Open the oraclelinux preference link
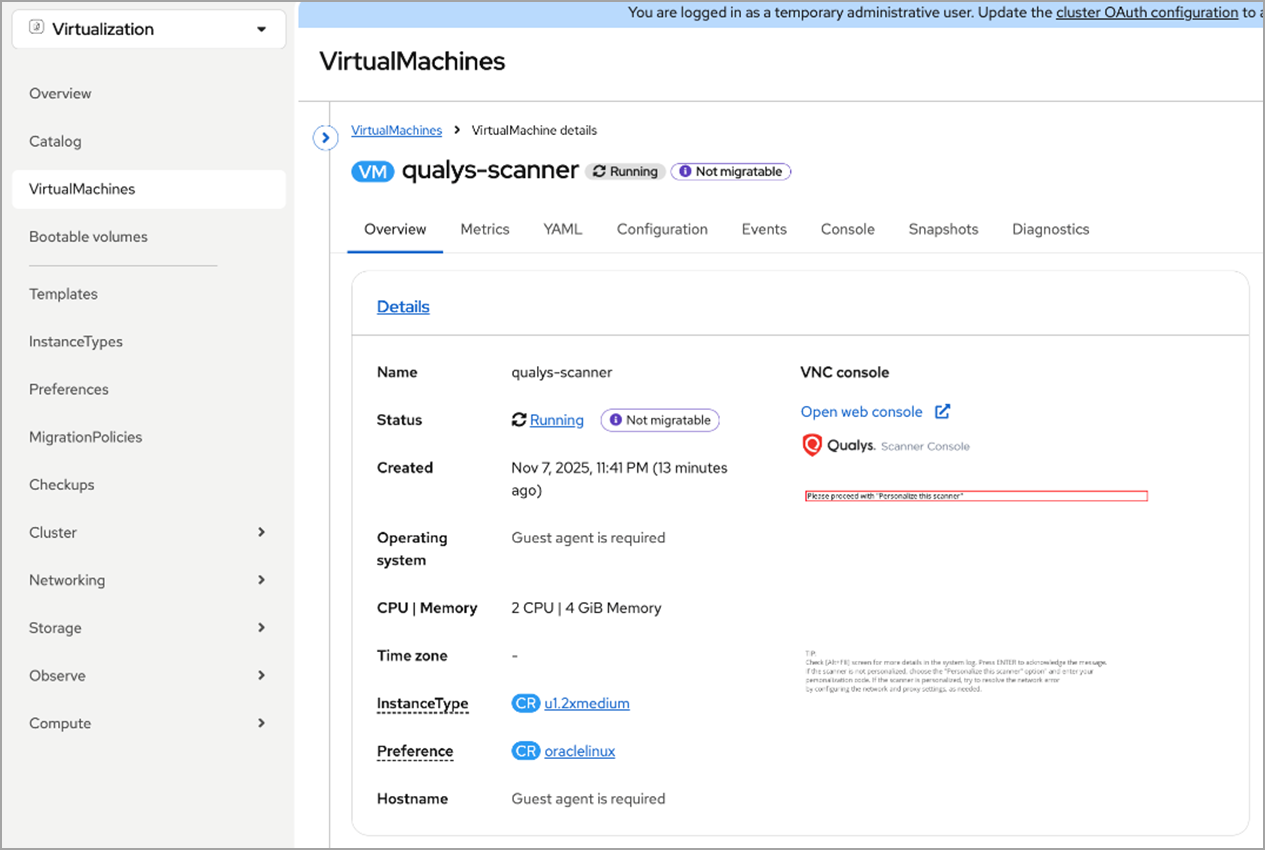 point(580,752)
